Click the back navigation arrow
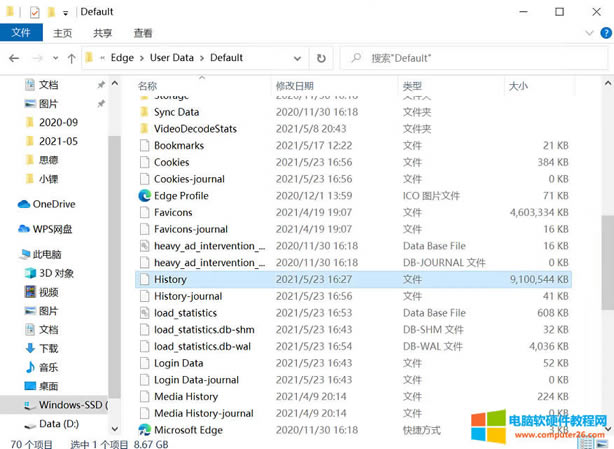The image size is (614, 449). pos(13,58)
